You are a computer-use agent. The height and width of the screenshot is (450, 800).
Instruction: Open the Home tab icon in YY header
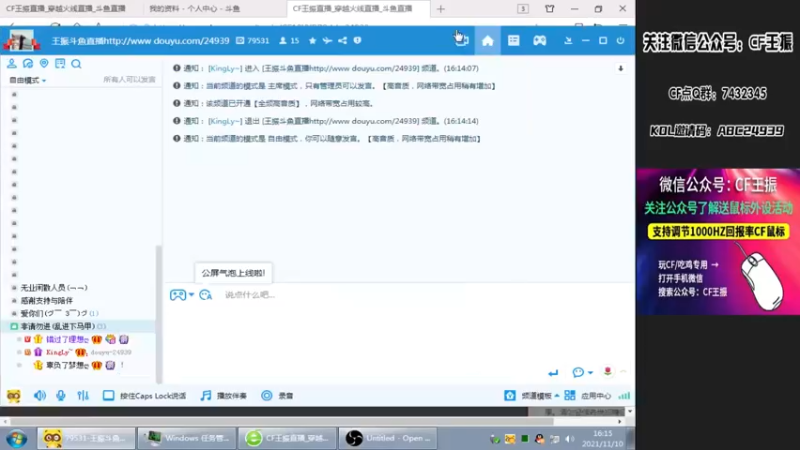point(488,41)
